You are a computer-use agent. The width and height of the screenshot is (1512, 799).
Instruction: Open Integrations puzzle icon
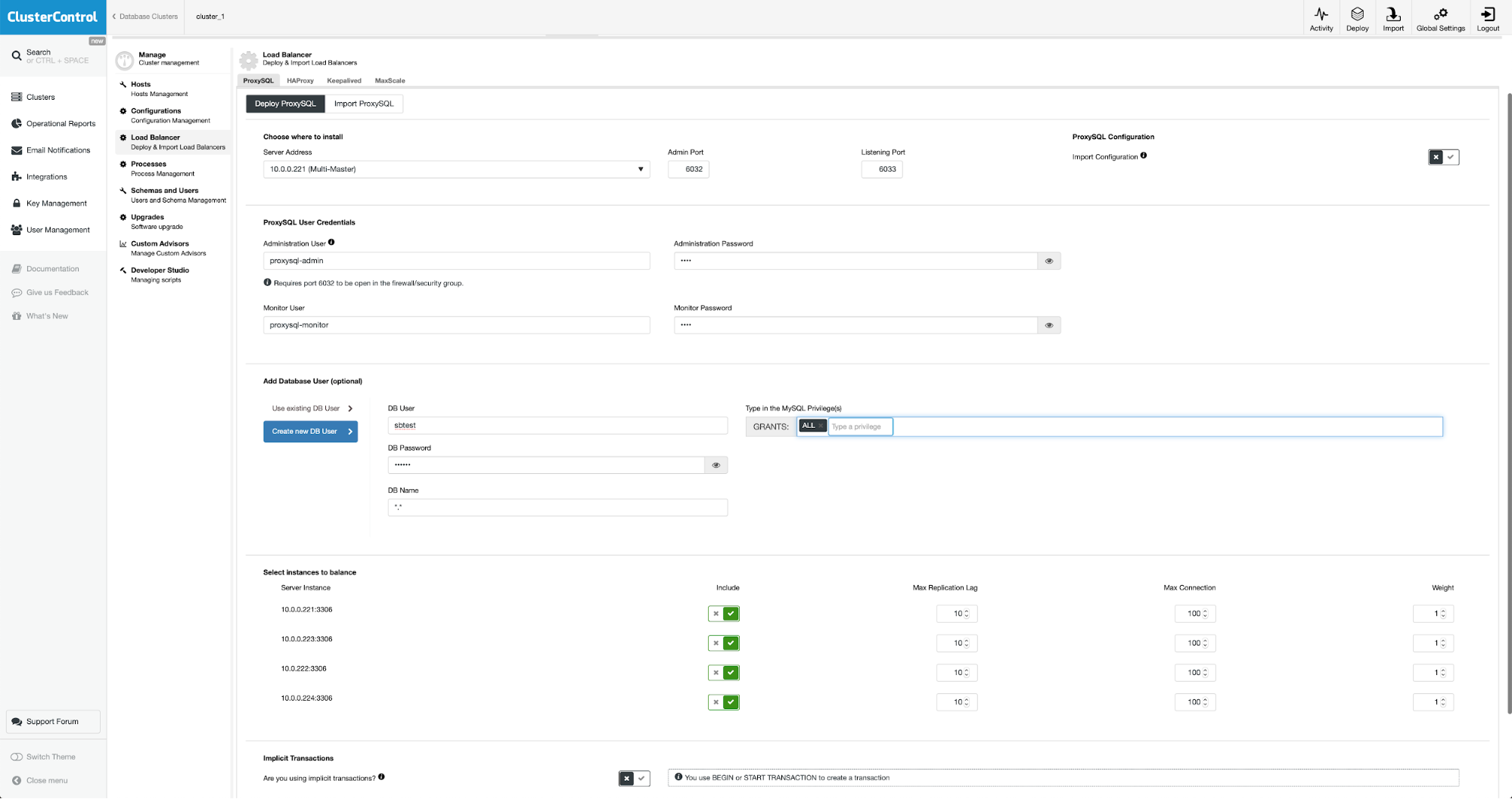[x=17, y=177]
